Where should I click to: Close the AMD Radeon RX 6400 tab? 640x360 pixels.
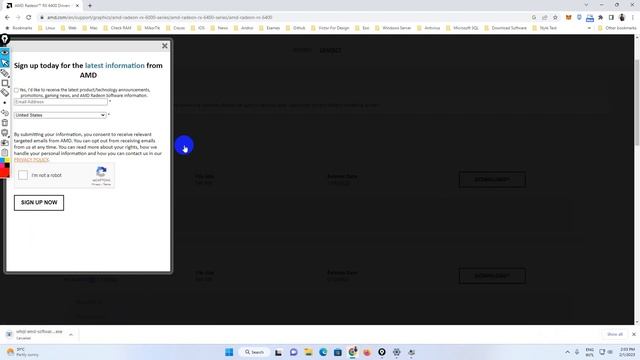77,6
